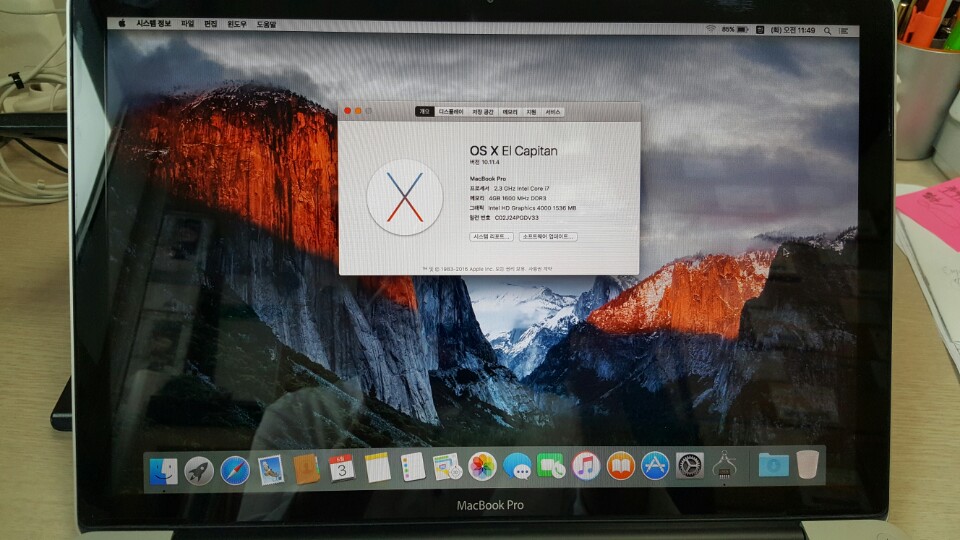Image resolution: width=960 pixels, height=540 pixels.
Task: Click Spotlight search magnifier icon
Action: tap(827, 30)
